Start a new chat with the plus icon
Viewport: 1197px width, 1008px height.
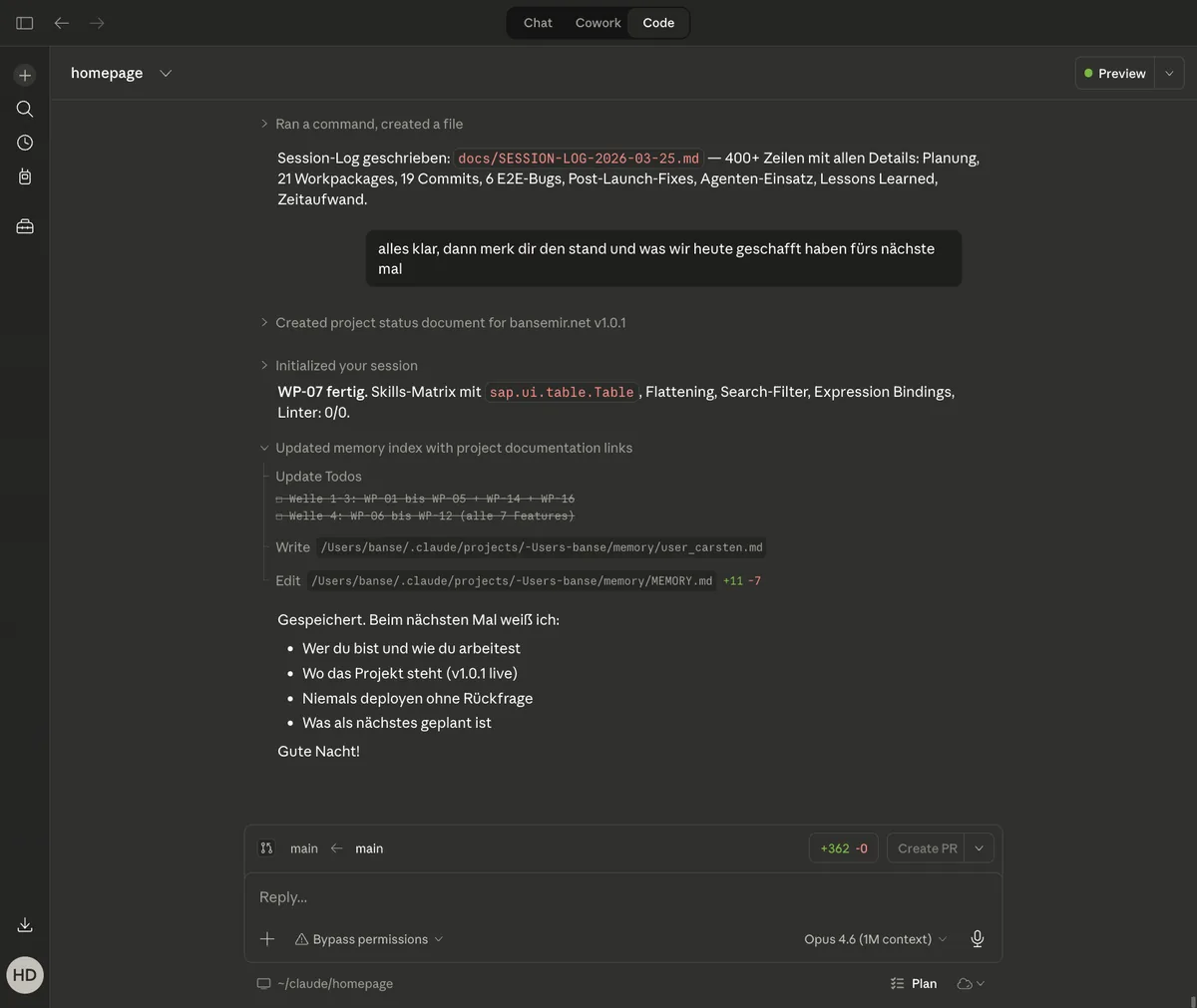24,74
